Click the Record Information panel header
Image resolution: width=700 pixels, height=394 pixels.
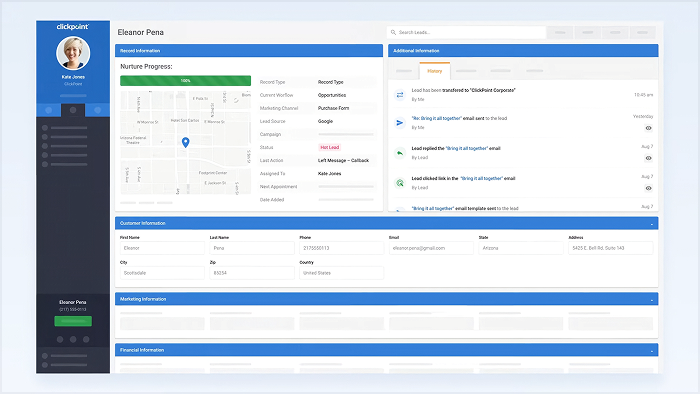[249, 50]
